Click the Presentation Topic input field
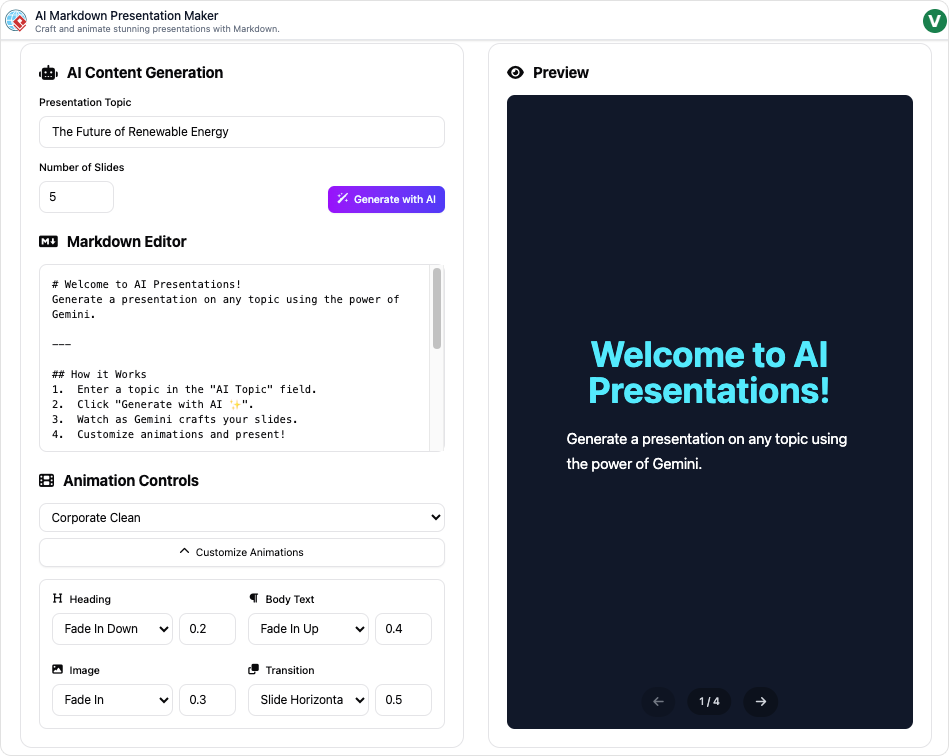 (241, 131)
